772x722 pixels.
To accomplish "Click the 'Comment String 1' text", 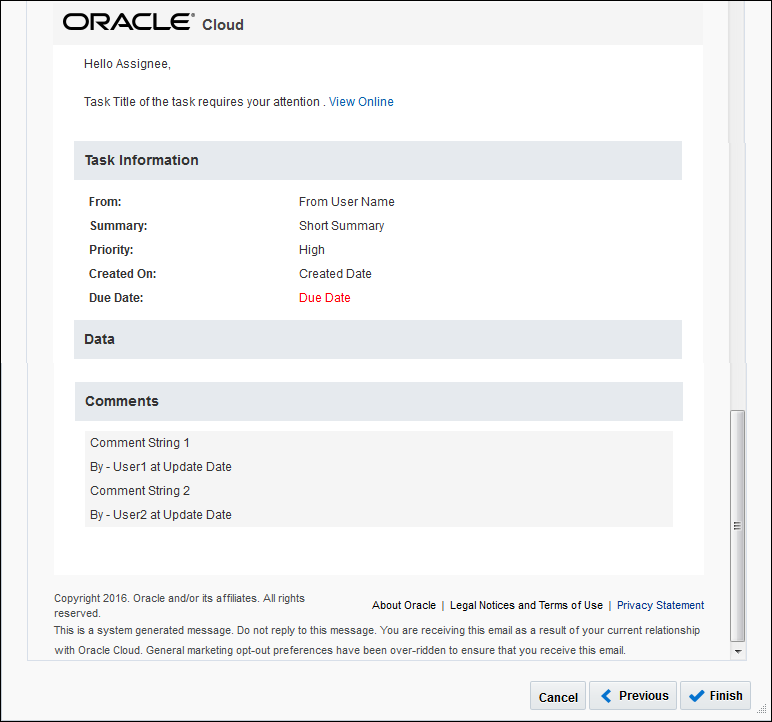I will pyautogui.click(x=140, y=443).
